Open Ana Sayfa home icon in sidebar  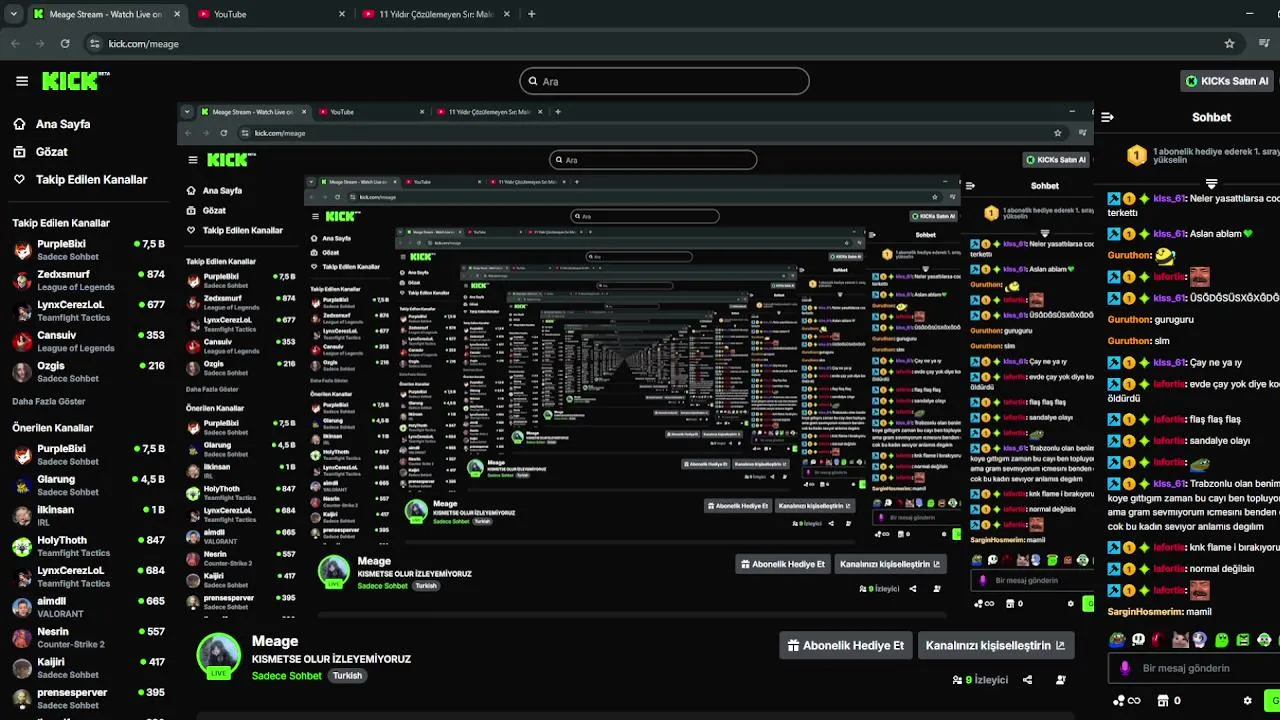click(x=19, y=124)
